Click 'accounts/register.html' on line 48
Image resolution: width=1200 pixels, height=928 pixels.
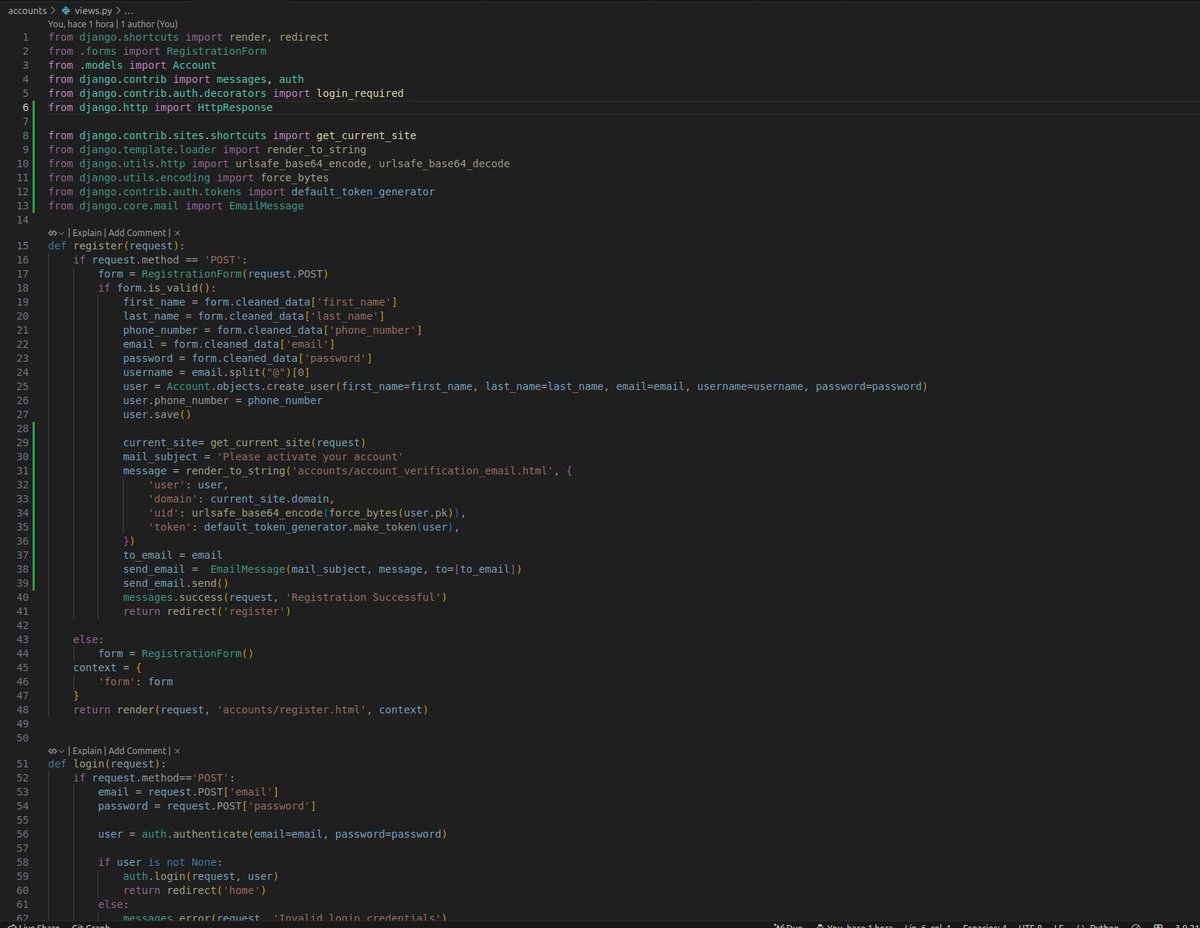coord(291,709)
